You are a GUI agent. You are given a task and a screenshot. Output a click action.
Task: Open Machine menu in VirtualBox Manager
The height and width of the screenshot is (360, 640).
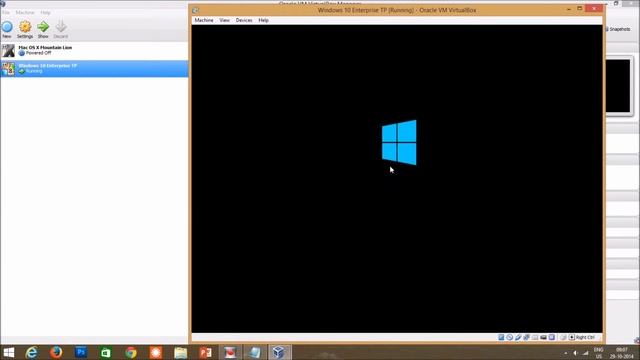tap(25, 13)
